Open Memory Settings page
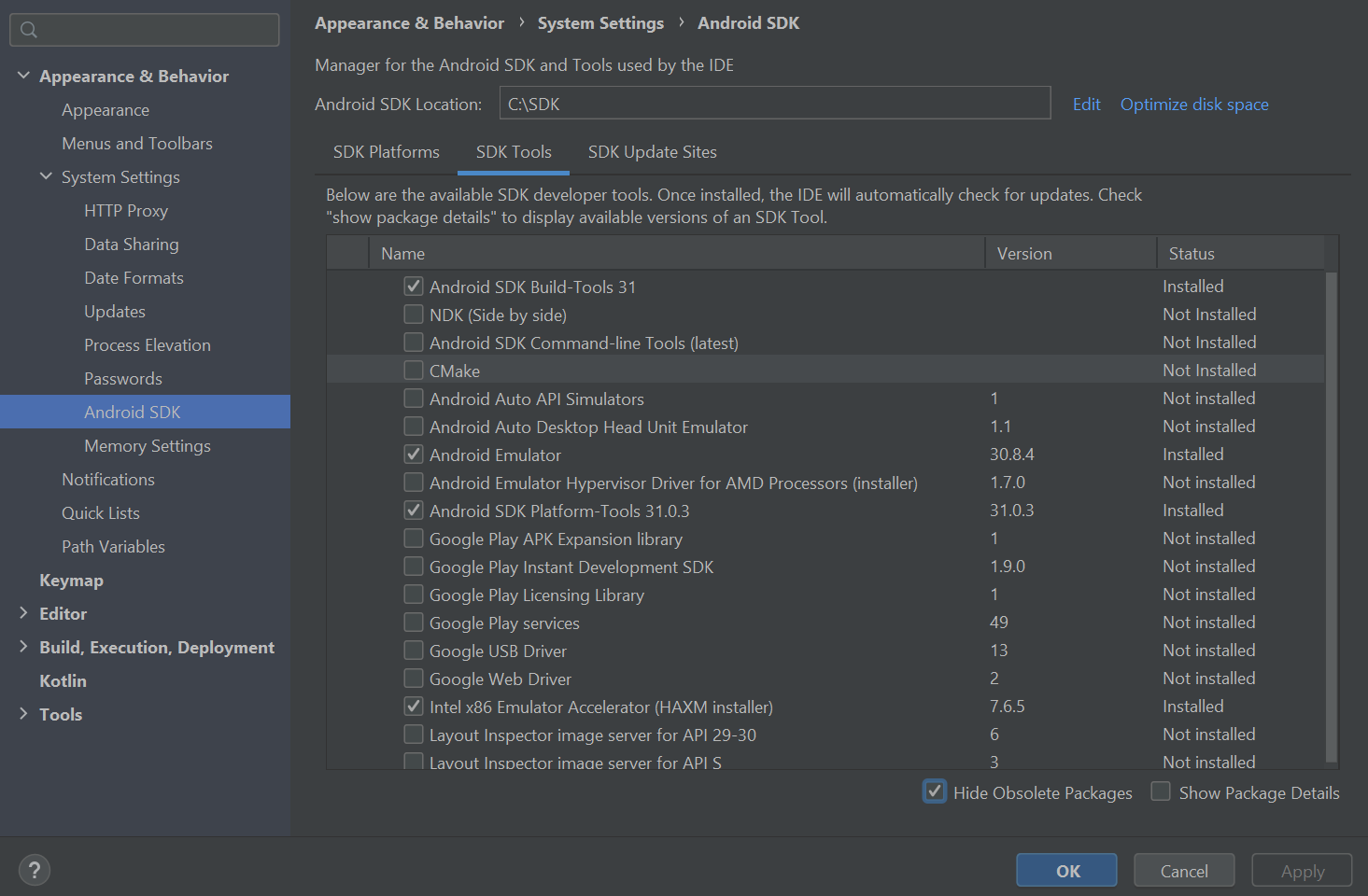The height and width of the screenshot is (896, 1368). [148, 446]
